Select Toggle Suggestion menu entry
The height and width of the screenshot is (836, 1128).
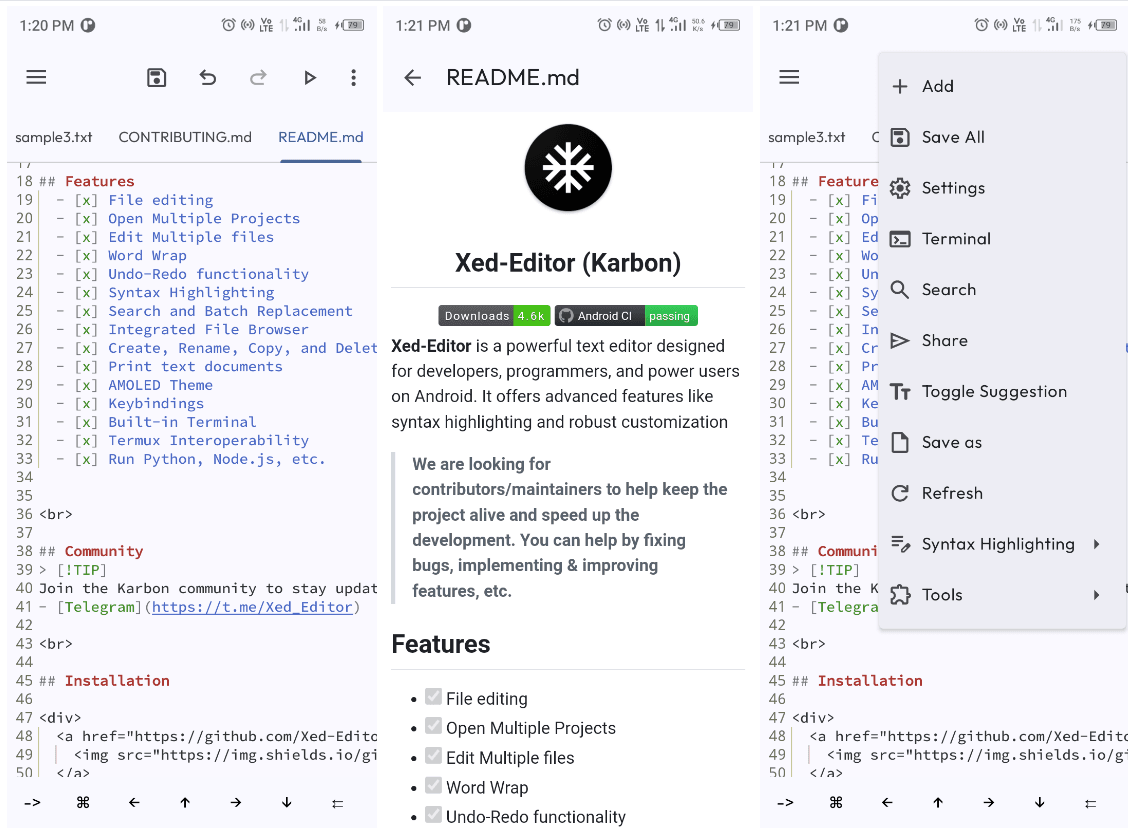(x=1001, y=391)
